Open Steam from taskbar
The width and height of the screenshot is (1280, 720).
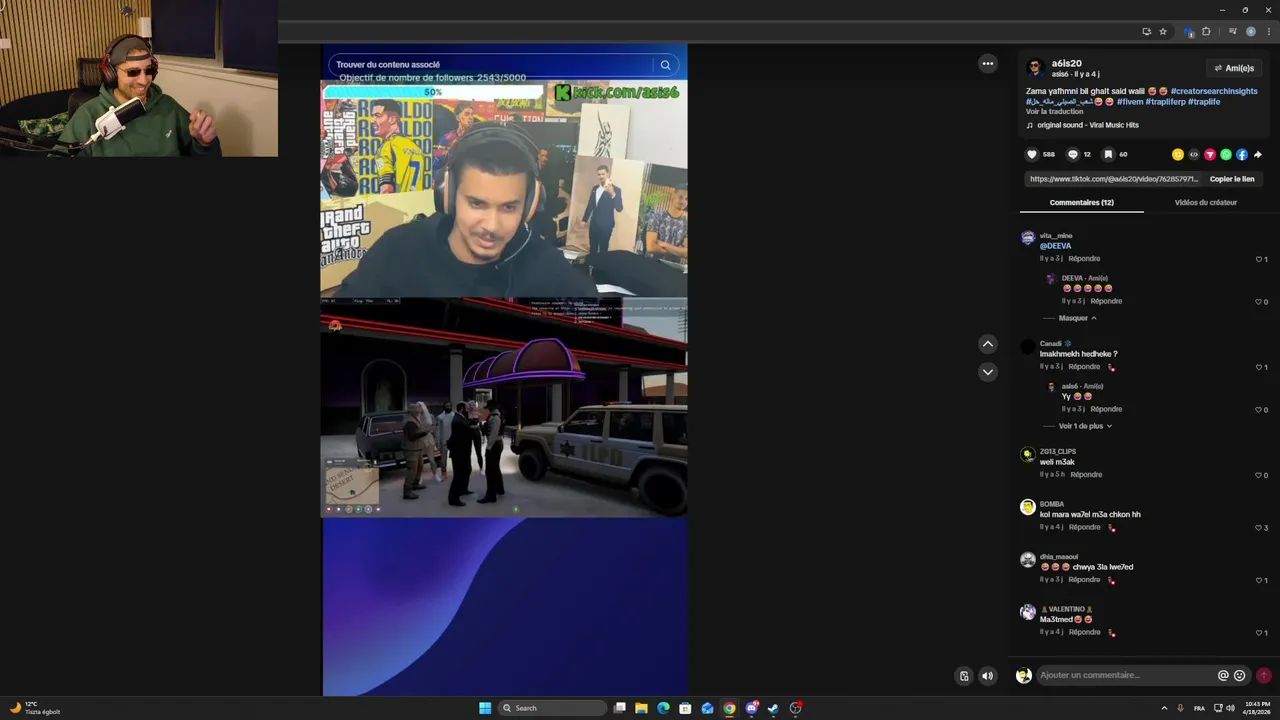(x=773, y=708)
